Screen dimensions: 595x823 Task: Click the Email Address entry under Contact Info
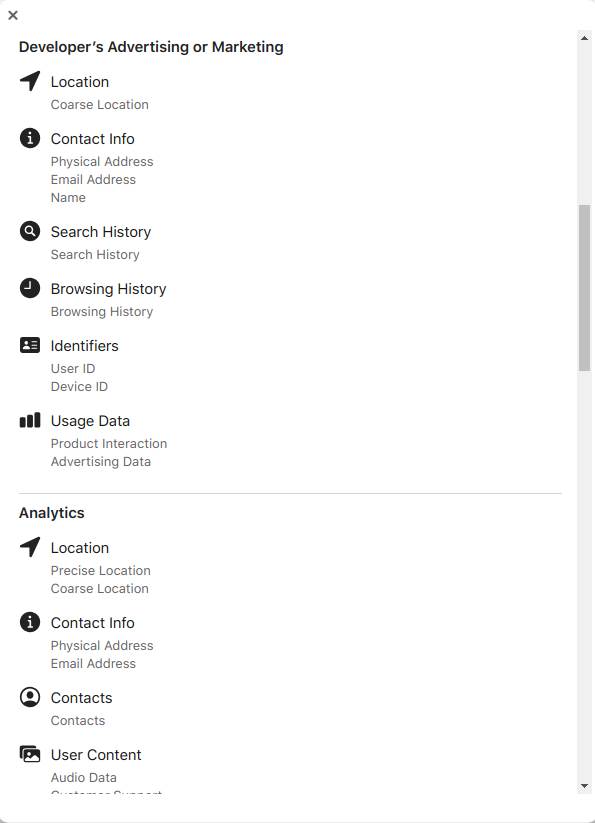coord(93,179)
